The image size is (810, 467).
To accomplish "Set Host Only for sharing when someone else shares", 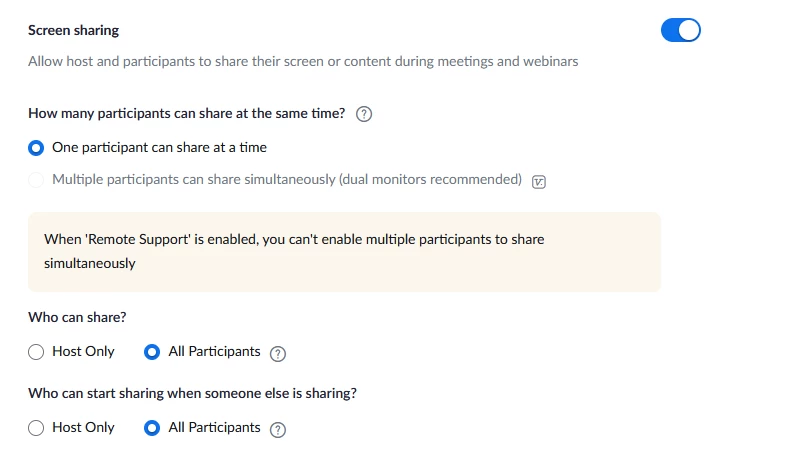I will pyautogui.click(x=36, y=428).
